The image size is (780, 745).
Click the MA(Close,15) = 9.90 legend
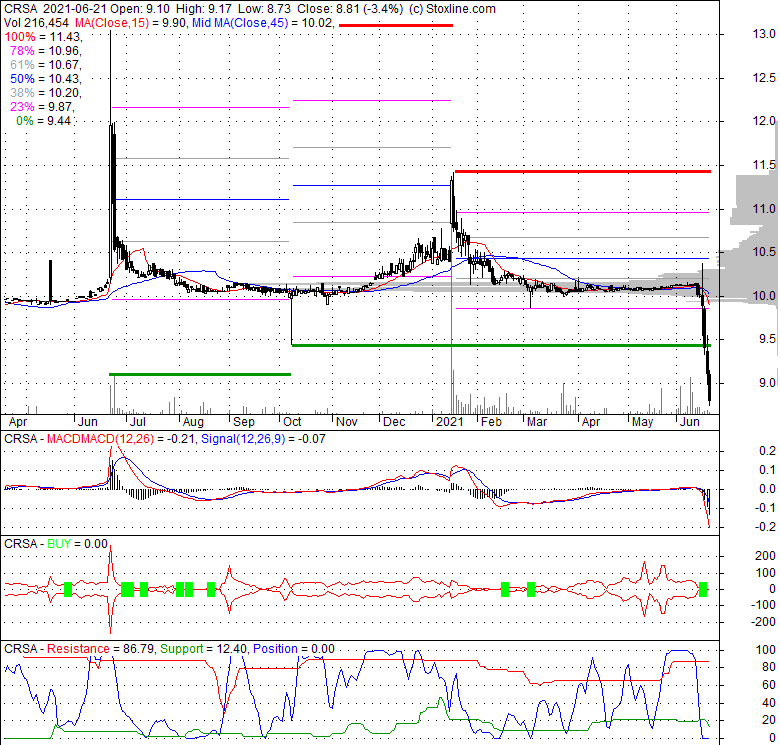[131, 23]
